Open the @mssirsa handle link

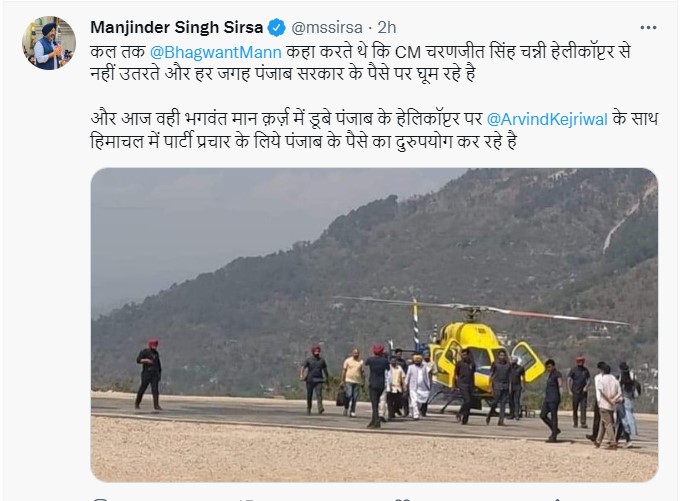pyautogui.click(x=327, y=28)
